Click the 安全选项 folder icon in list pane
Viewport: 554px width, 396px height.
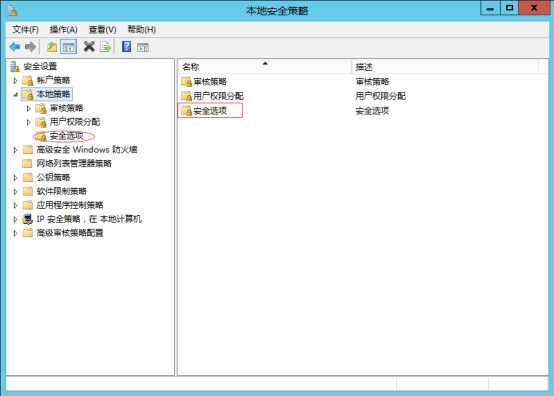(x=186, y=111)
